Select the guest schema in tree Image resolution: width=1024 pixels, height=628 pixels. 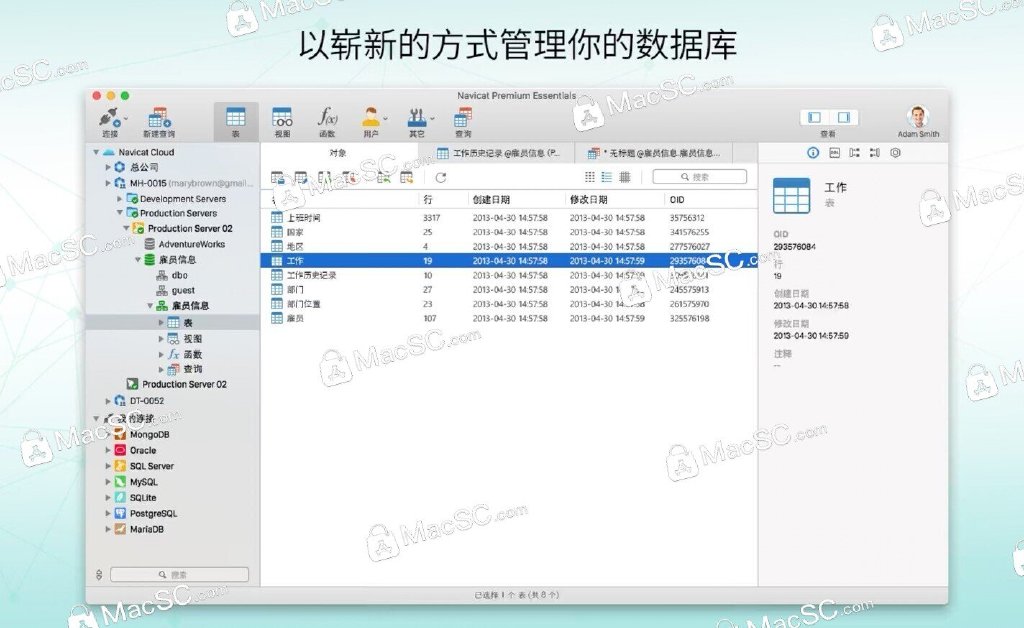[x=176, y=290]
